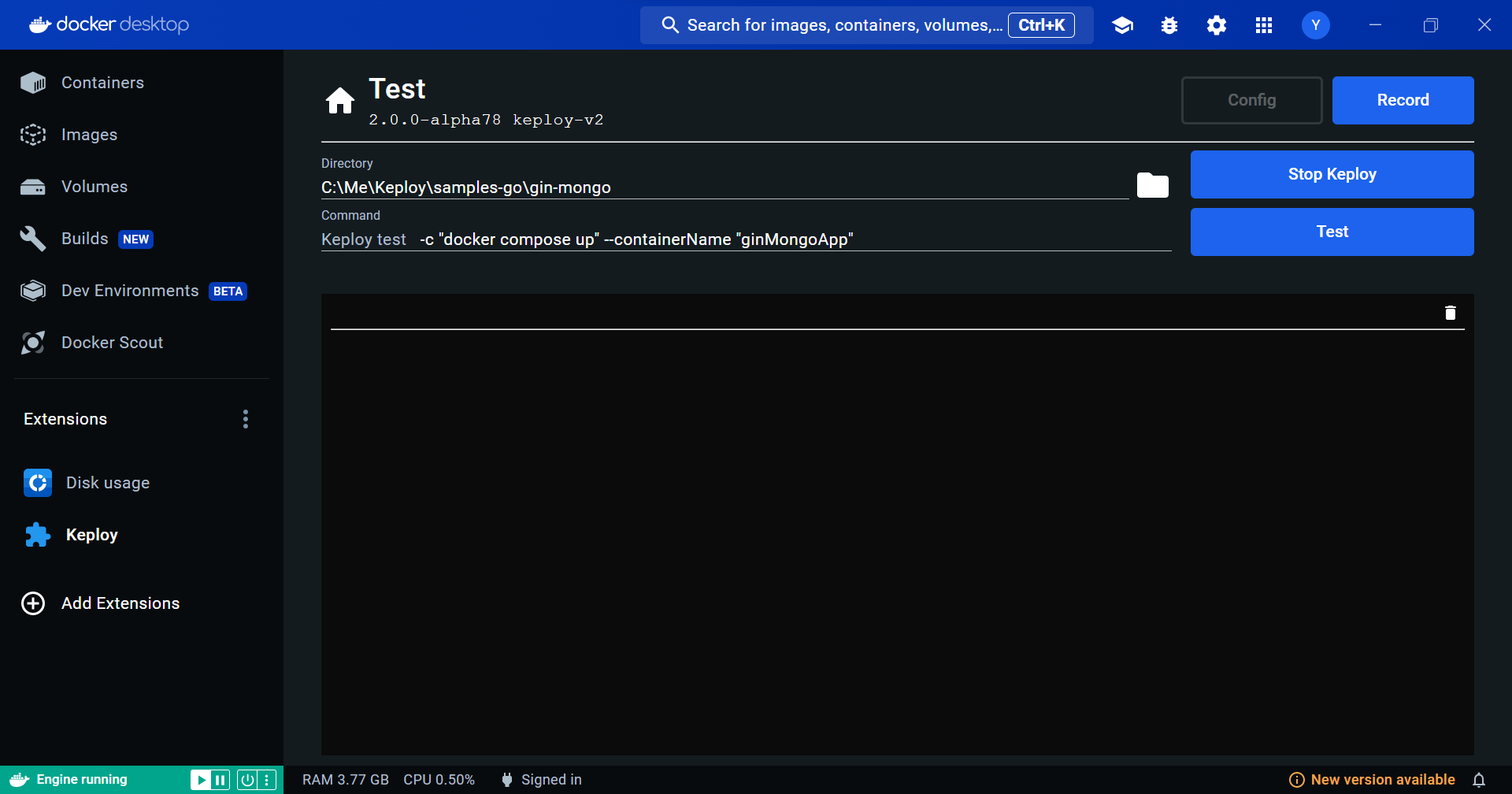Click the Stop Keploy button
The image size is (1512, 794).
(1332, 174)
